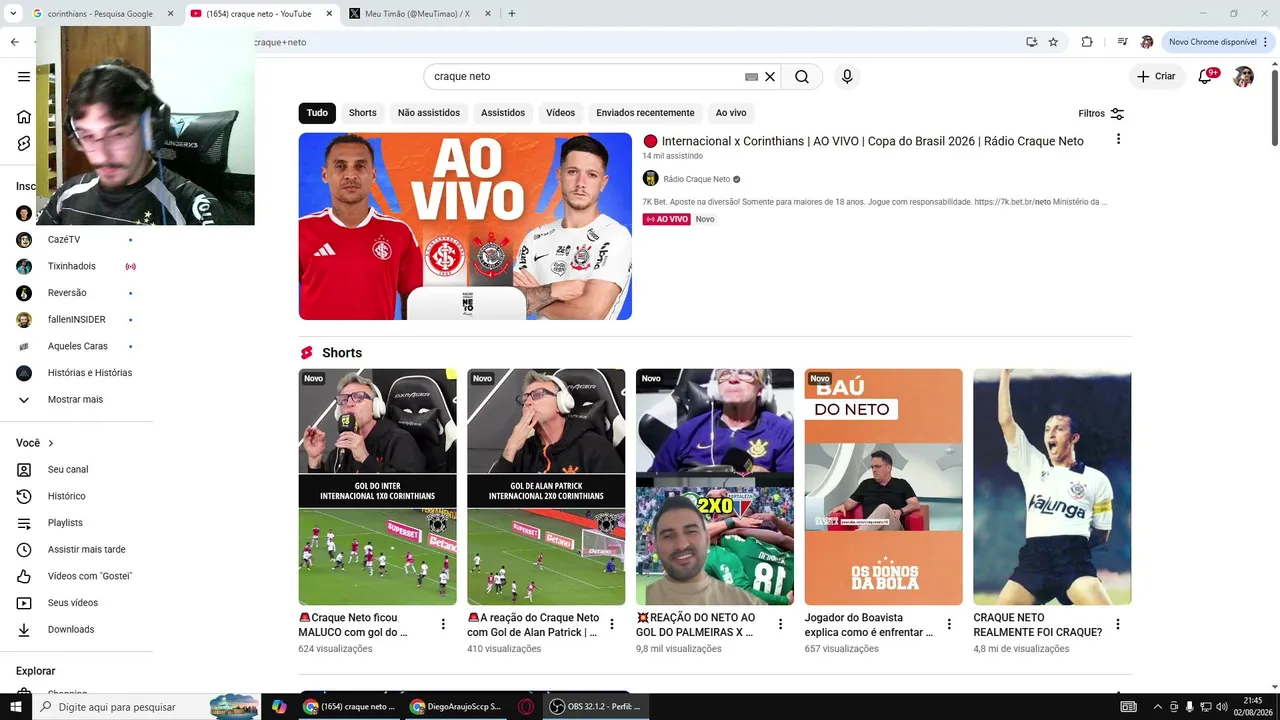Image resolution: width=1280 pixels, height=720 pixels.
Task: Clear the search query text
Action: tap(770, 77)
